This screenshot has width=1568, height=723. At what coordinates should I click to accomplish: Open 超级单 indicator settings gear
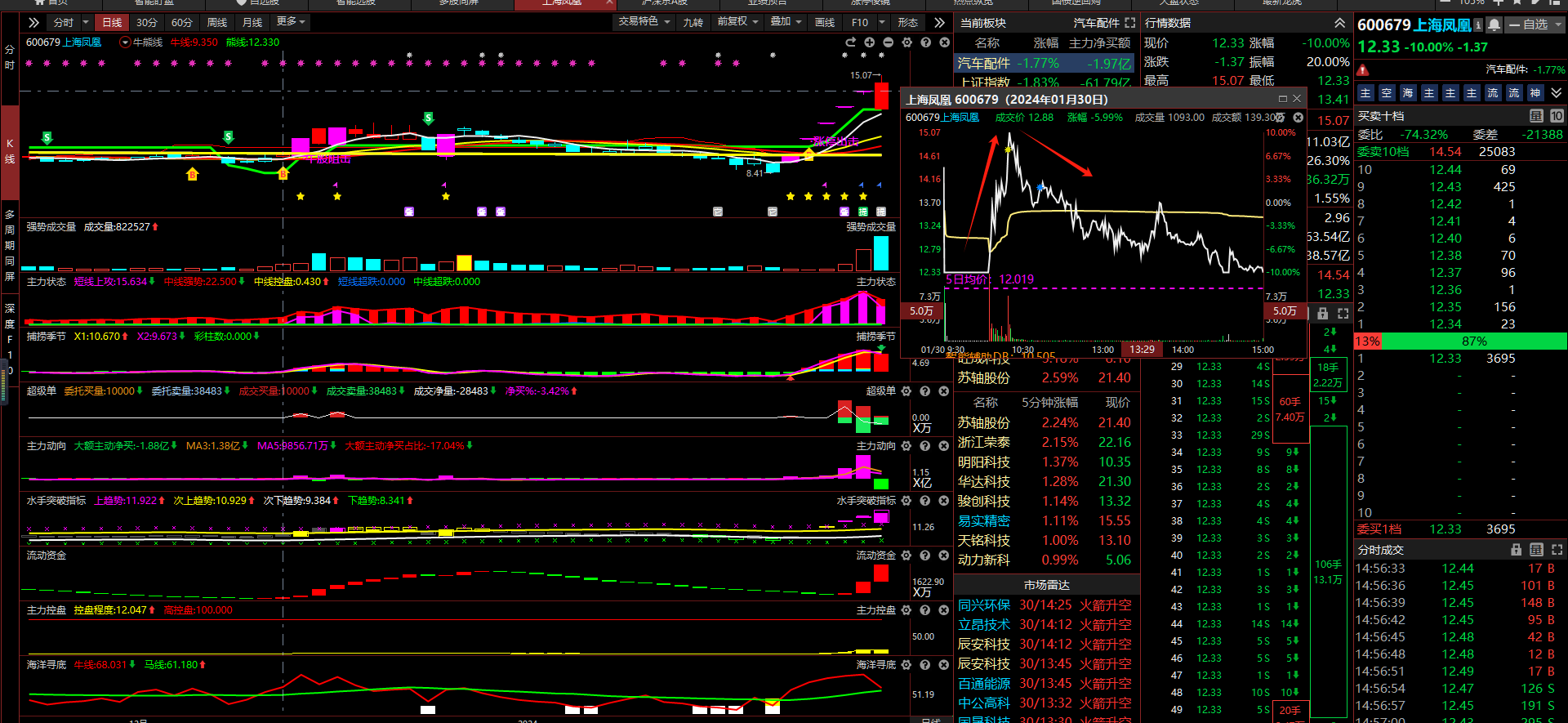click(906, 391)
